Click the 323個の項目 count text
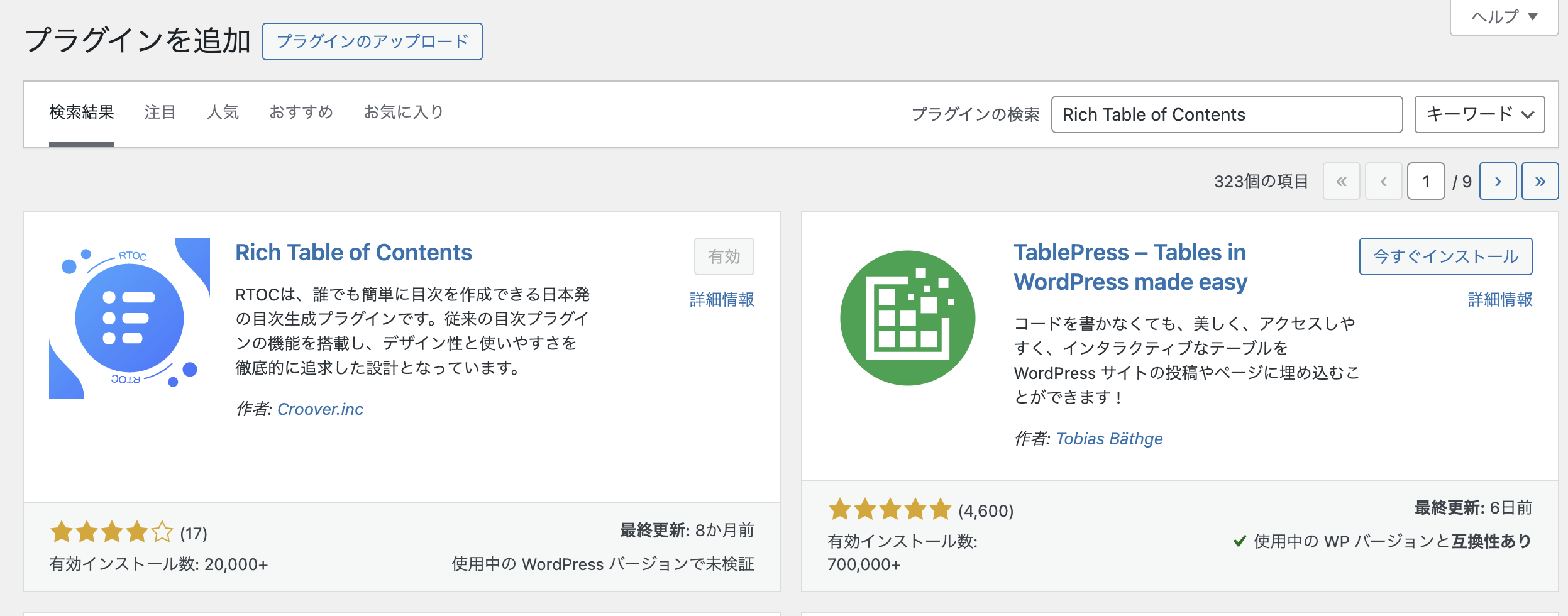Screen dimensions: 1568x616 [1261, 182]
